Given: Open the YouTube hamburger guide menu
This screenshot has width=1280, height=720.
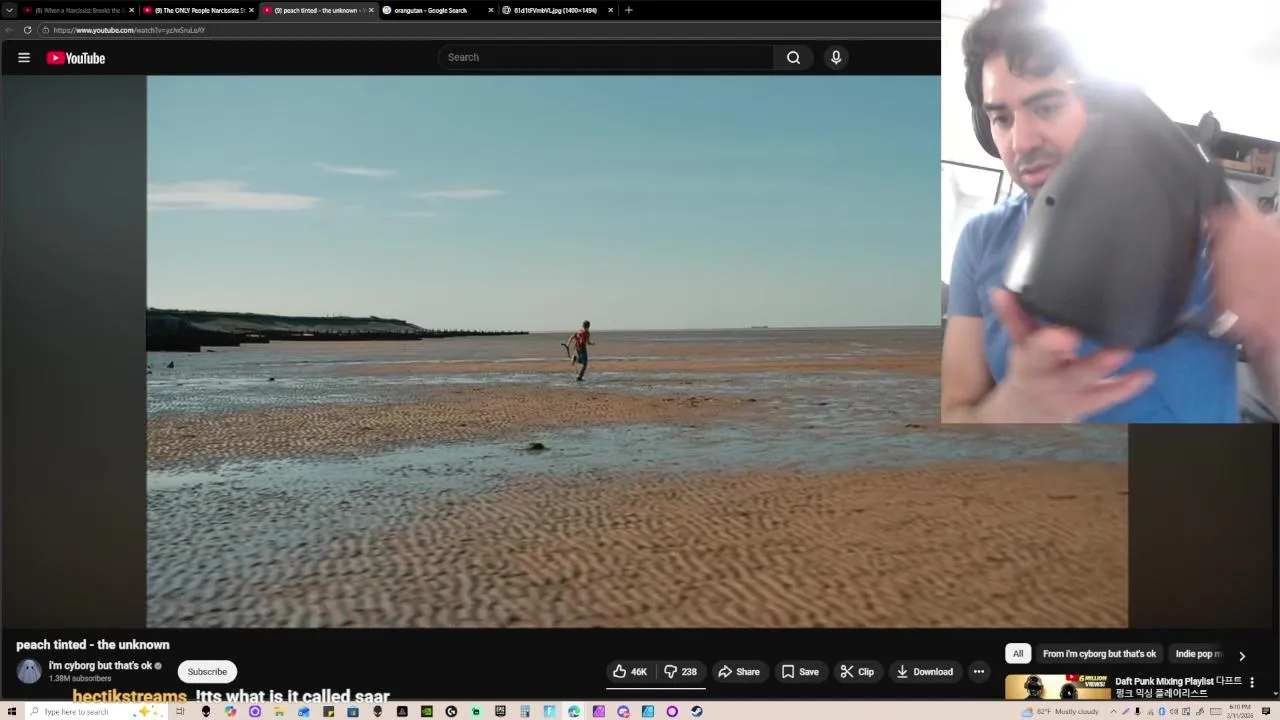Looking at the screenshot, I should point(24,58).
